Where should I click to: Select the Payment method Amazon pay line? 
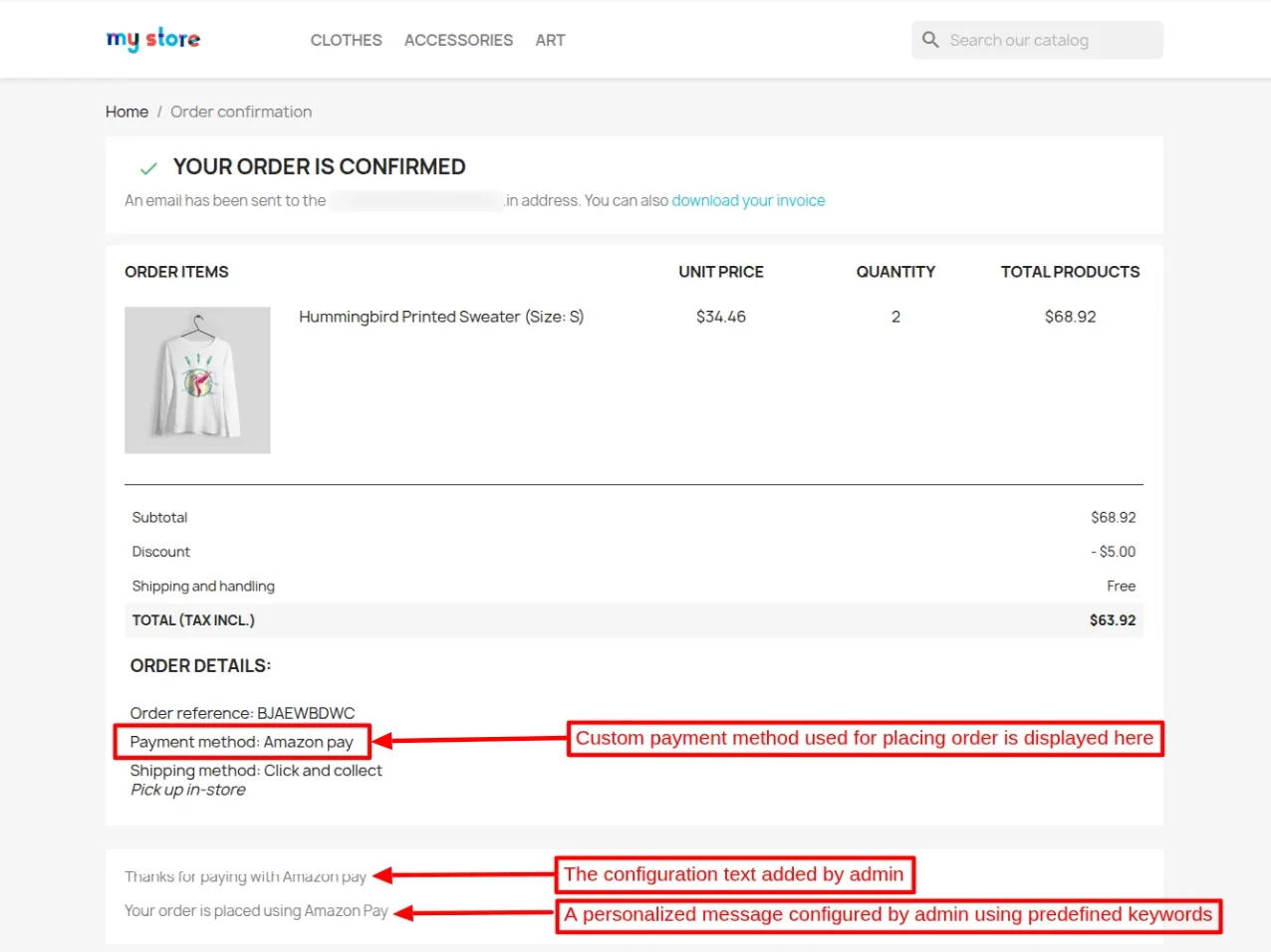pyautogui.click(x=241, y=742)
